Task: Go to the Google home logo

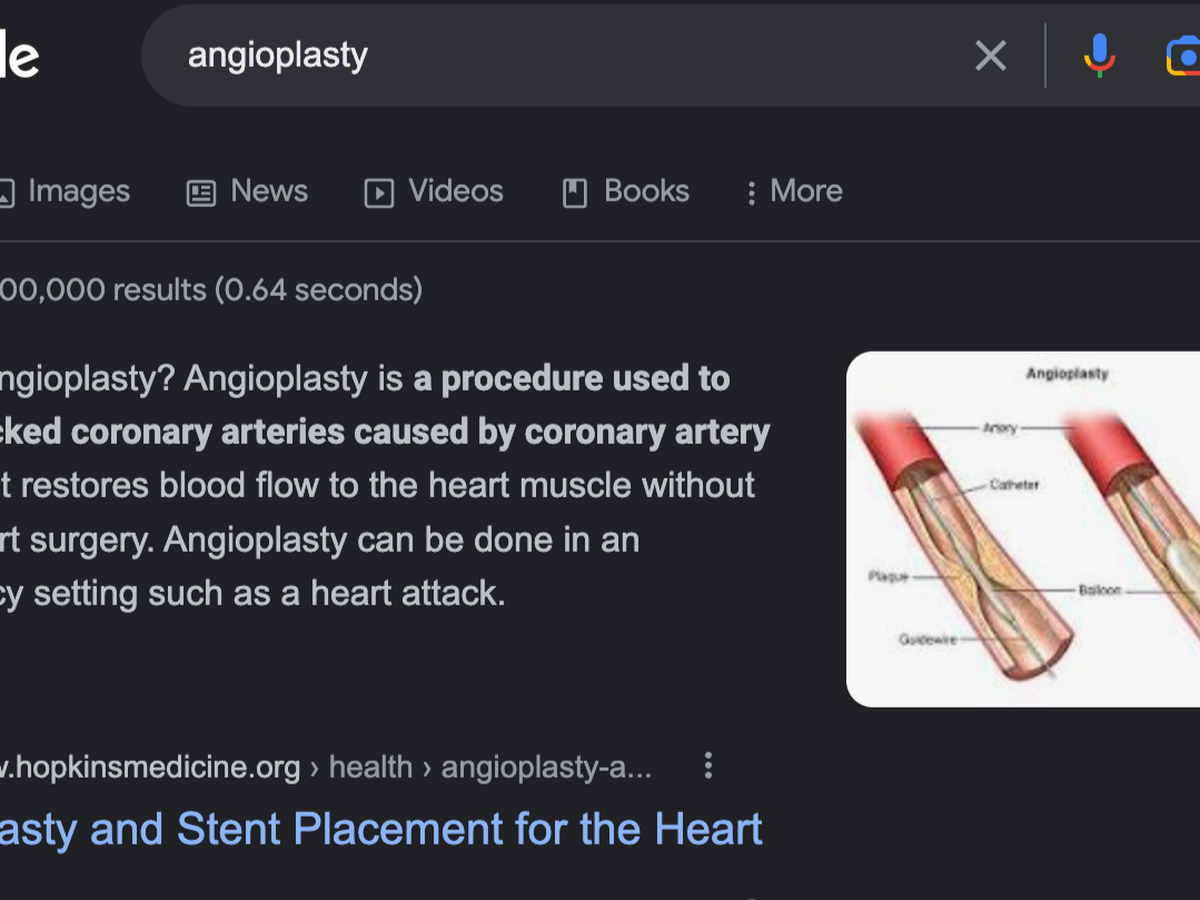Action: (x=18, y=56)
